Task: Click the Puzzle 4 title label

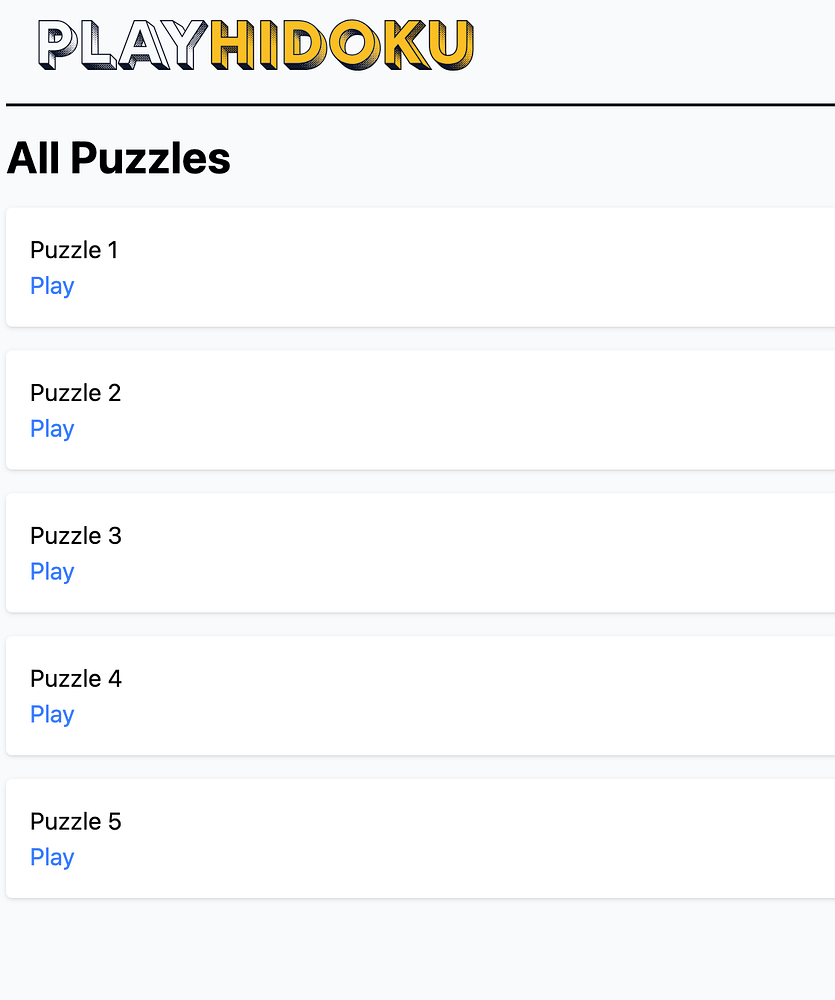Action: [x=75, y=679]
